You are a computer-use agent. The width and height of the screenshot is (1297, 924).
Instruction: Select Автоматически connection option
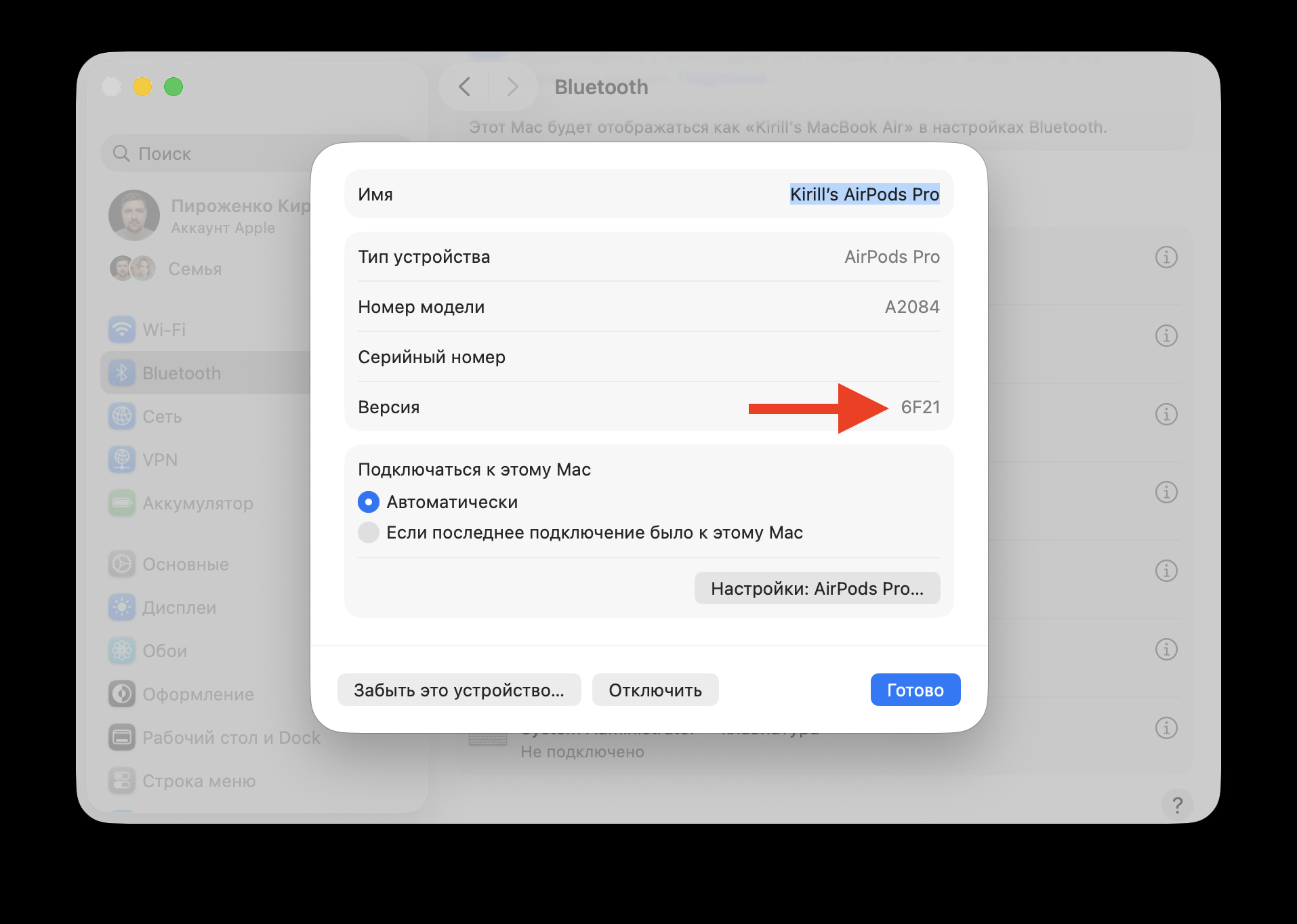368,501
